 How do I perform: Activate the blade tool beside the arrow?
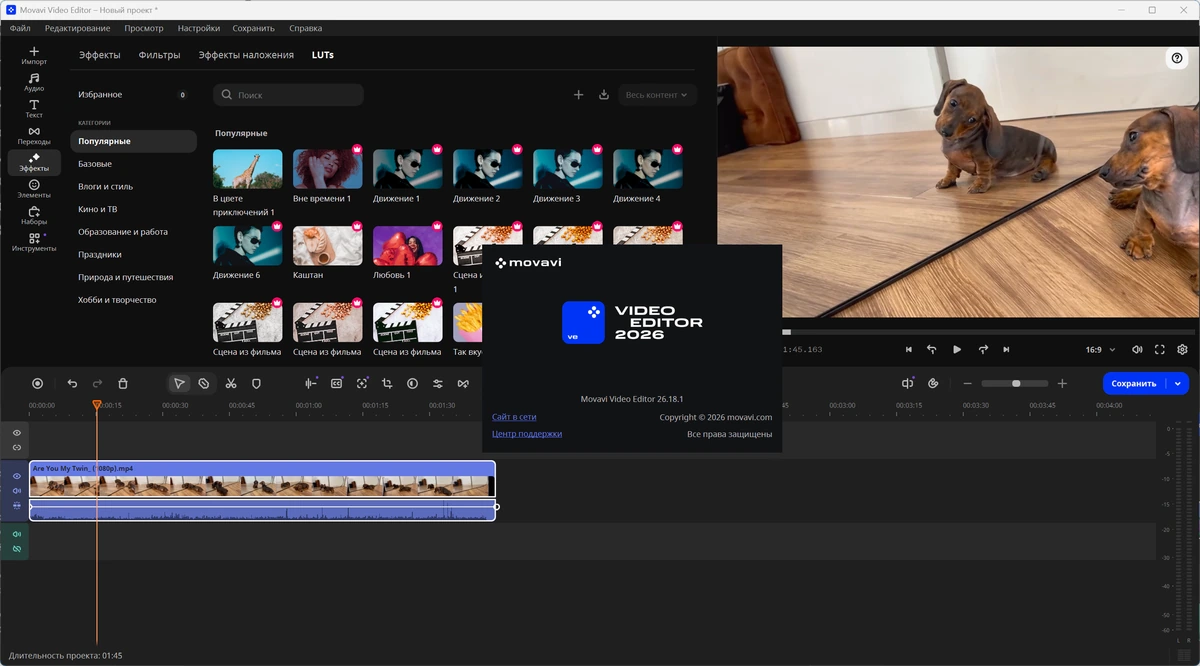point(204,383)
